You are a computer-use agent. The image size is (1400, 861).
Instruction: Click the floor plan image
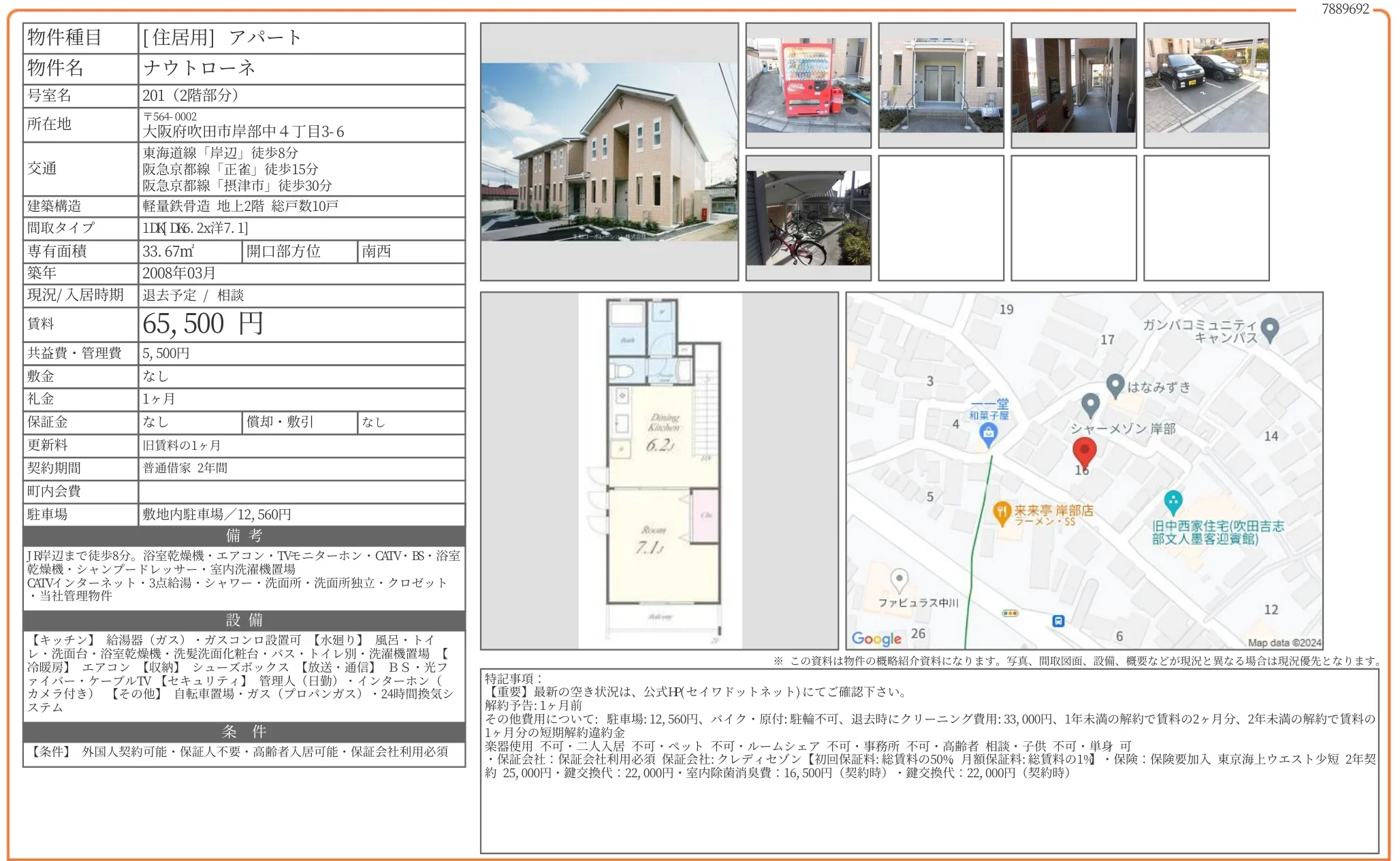point(660,471)
